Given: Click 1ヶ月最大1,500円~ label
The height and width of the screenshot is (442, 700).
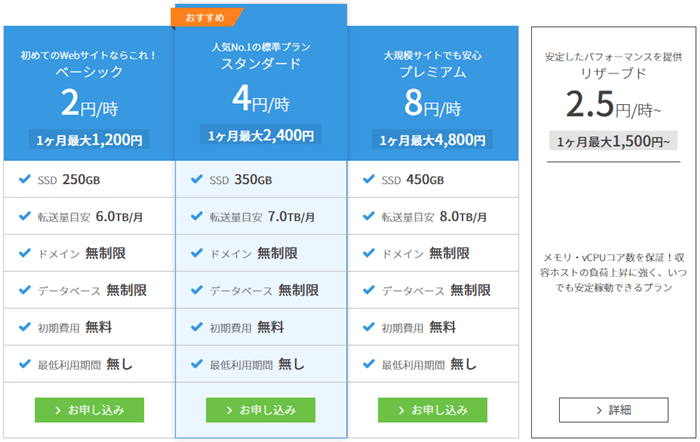Looking at the screenshot, I should point(613,142).
